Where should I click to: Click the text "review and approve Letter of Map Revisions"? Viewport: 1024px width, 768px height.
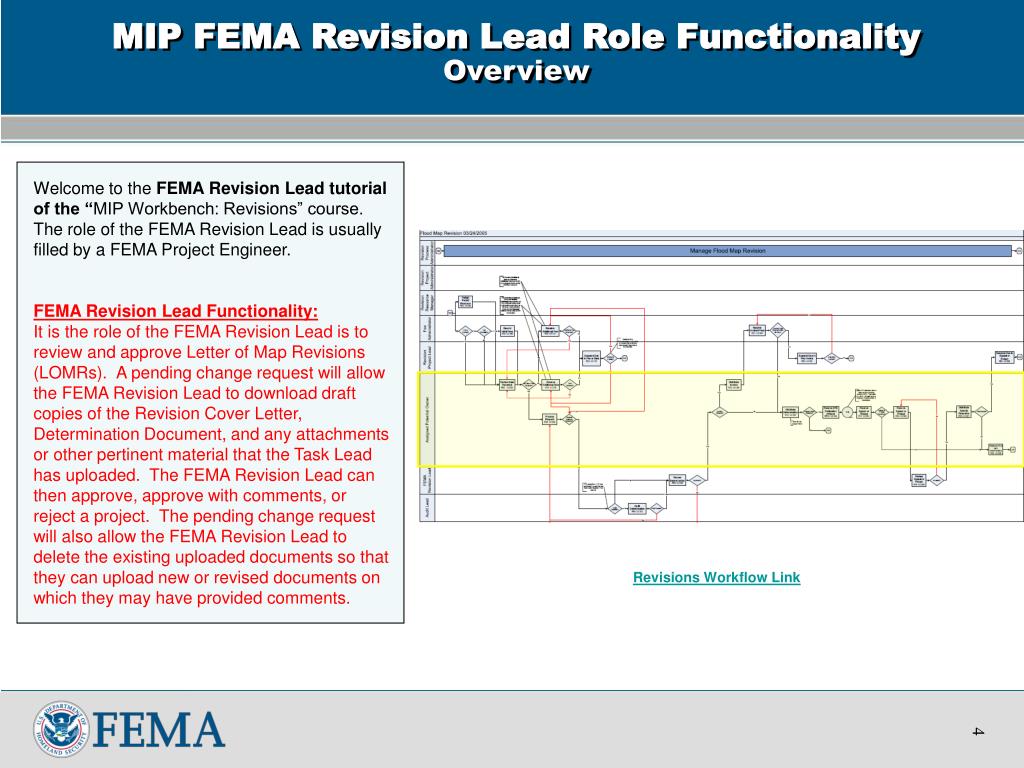[x=199, y=352]
